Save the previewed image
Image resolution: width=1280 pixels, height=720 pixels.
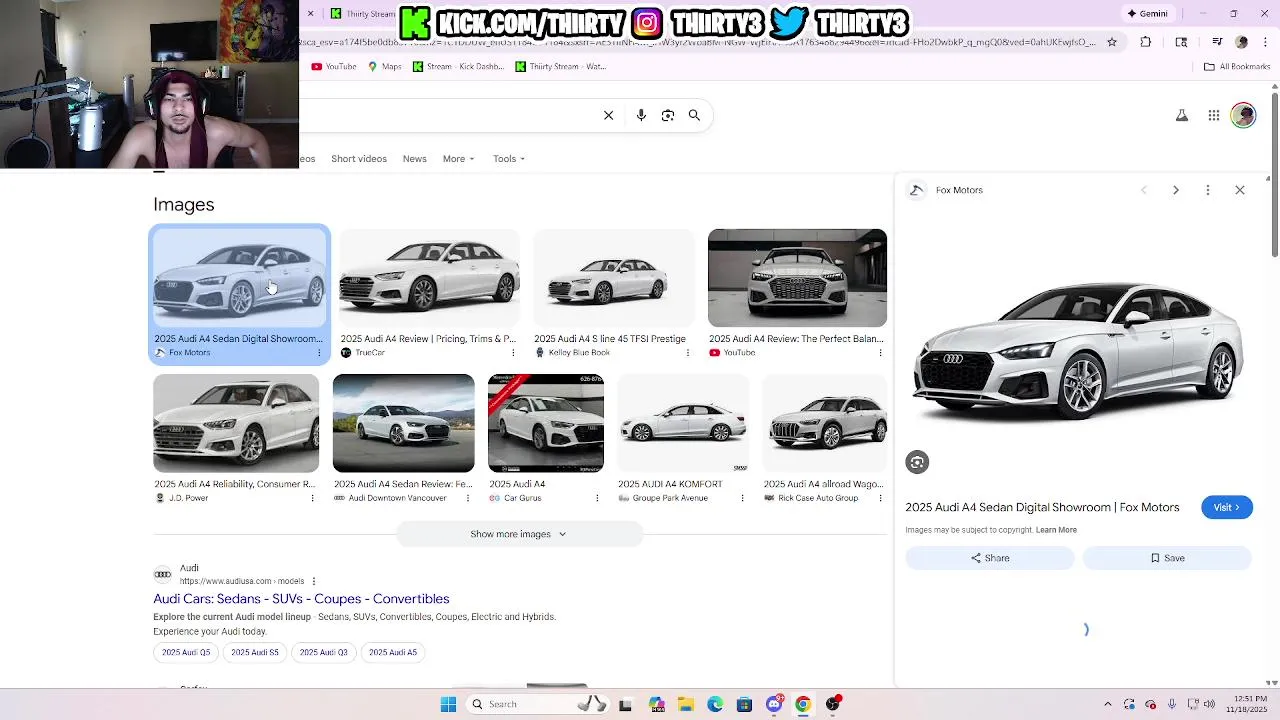pyautogui.click(x=1167, y=558)
